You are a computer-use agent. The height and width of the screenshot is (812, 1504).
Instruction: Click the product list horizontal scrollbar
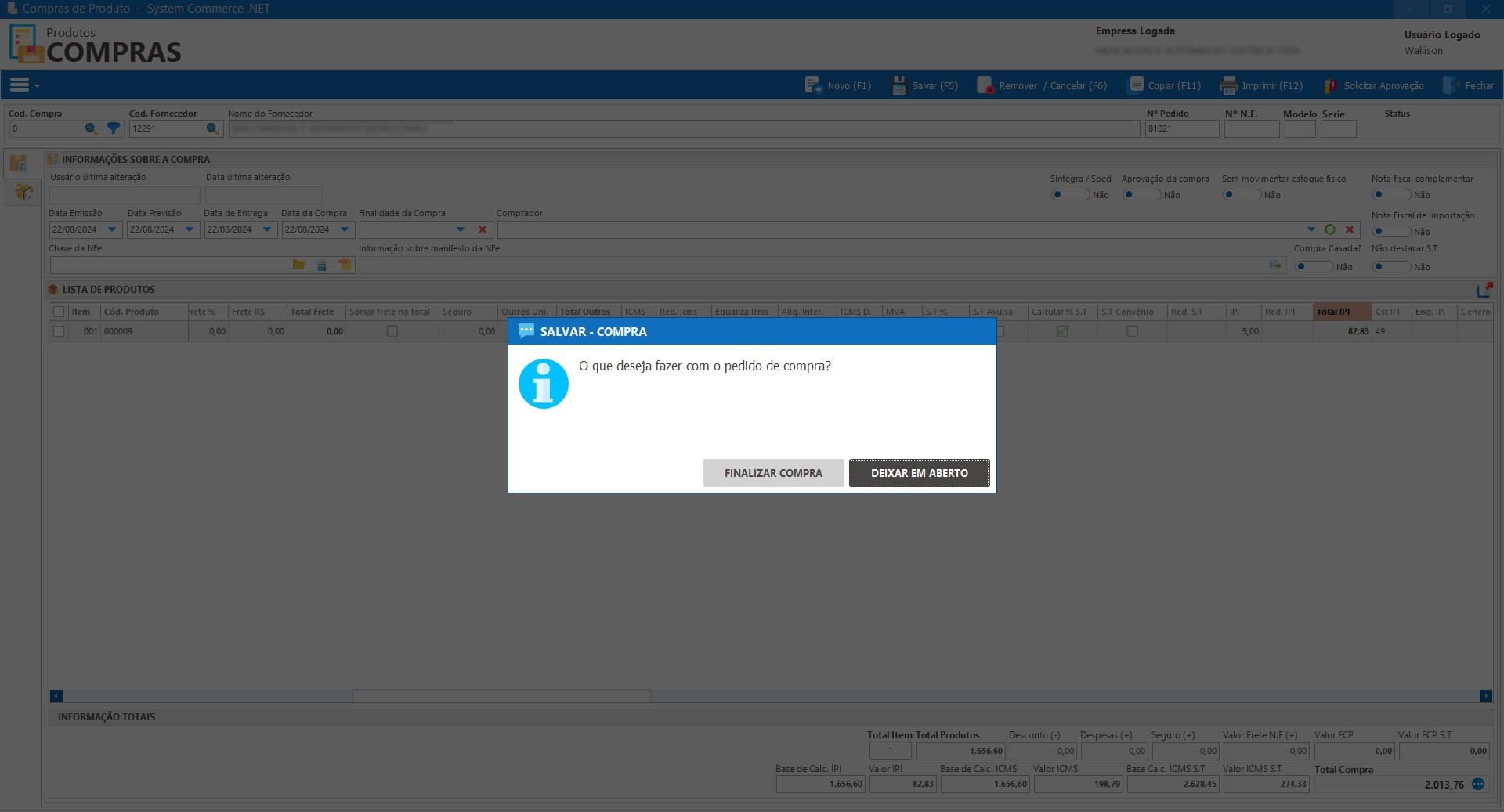pyautogui.click(x=501, y=695)
